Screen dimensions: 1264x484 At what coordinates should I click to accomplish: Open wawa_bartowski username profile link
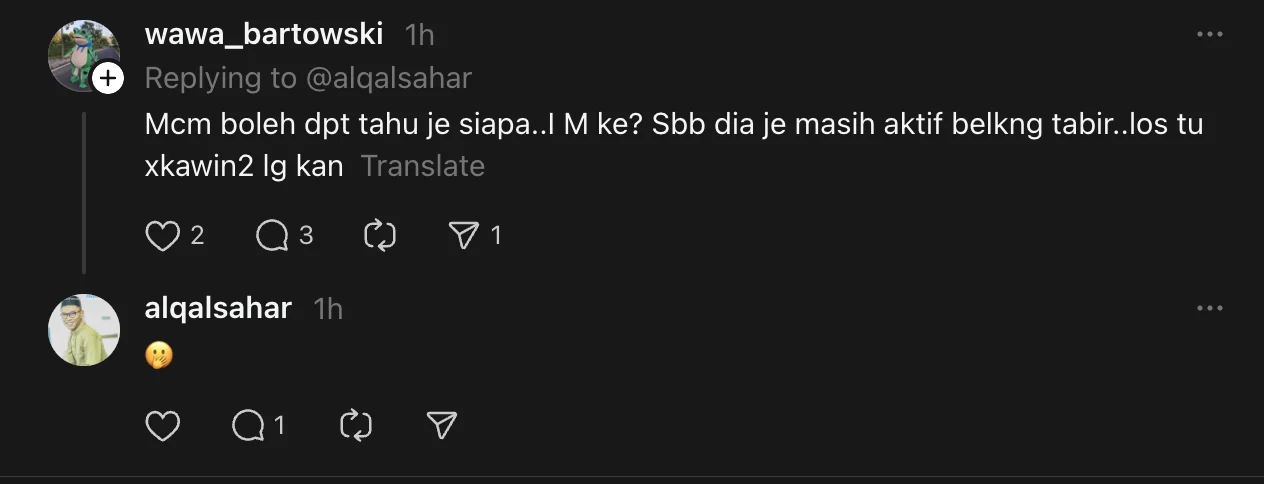click(x=264, y=34)
